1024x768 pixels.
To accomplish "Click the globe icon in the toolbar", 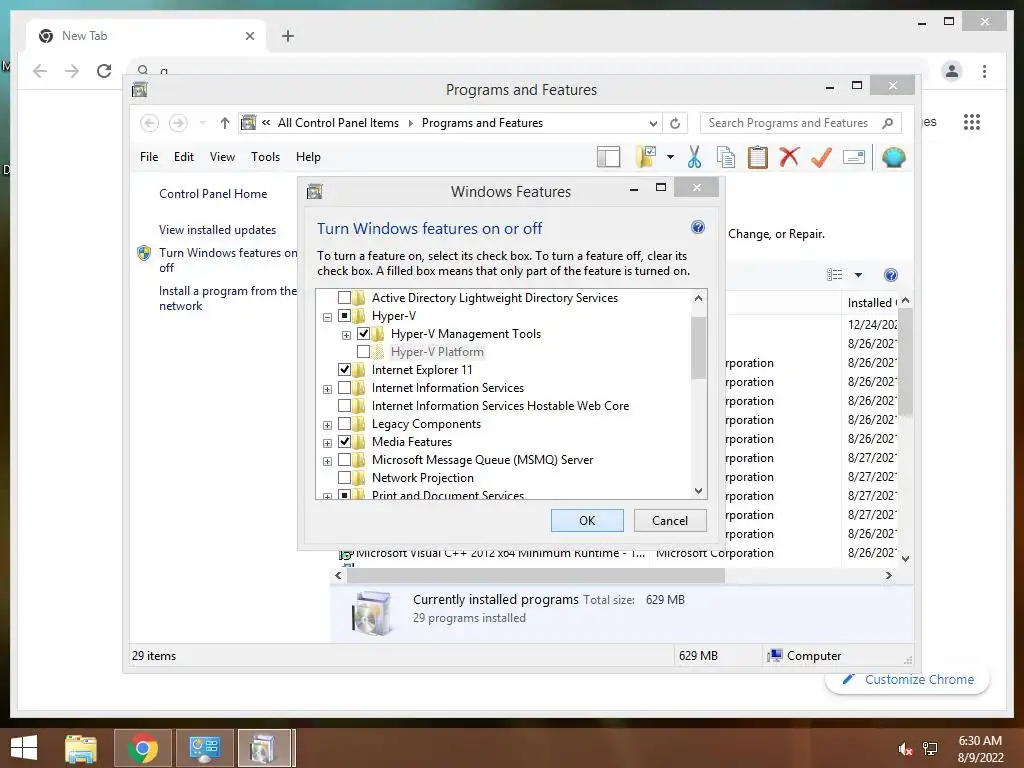I will click(893, 157).
